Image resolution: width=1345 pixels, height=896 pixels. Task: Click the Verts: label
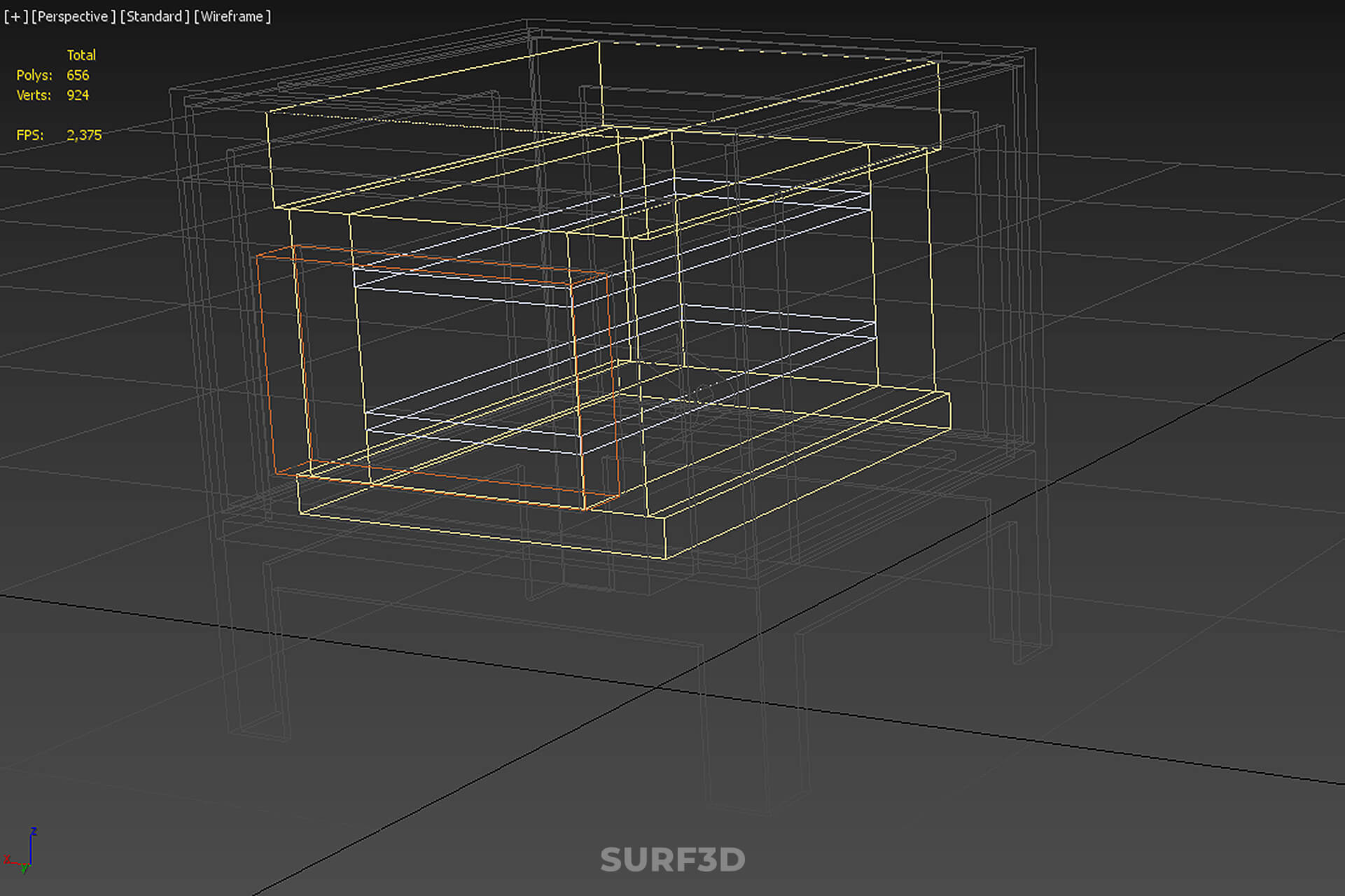(x=34, y=95)
